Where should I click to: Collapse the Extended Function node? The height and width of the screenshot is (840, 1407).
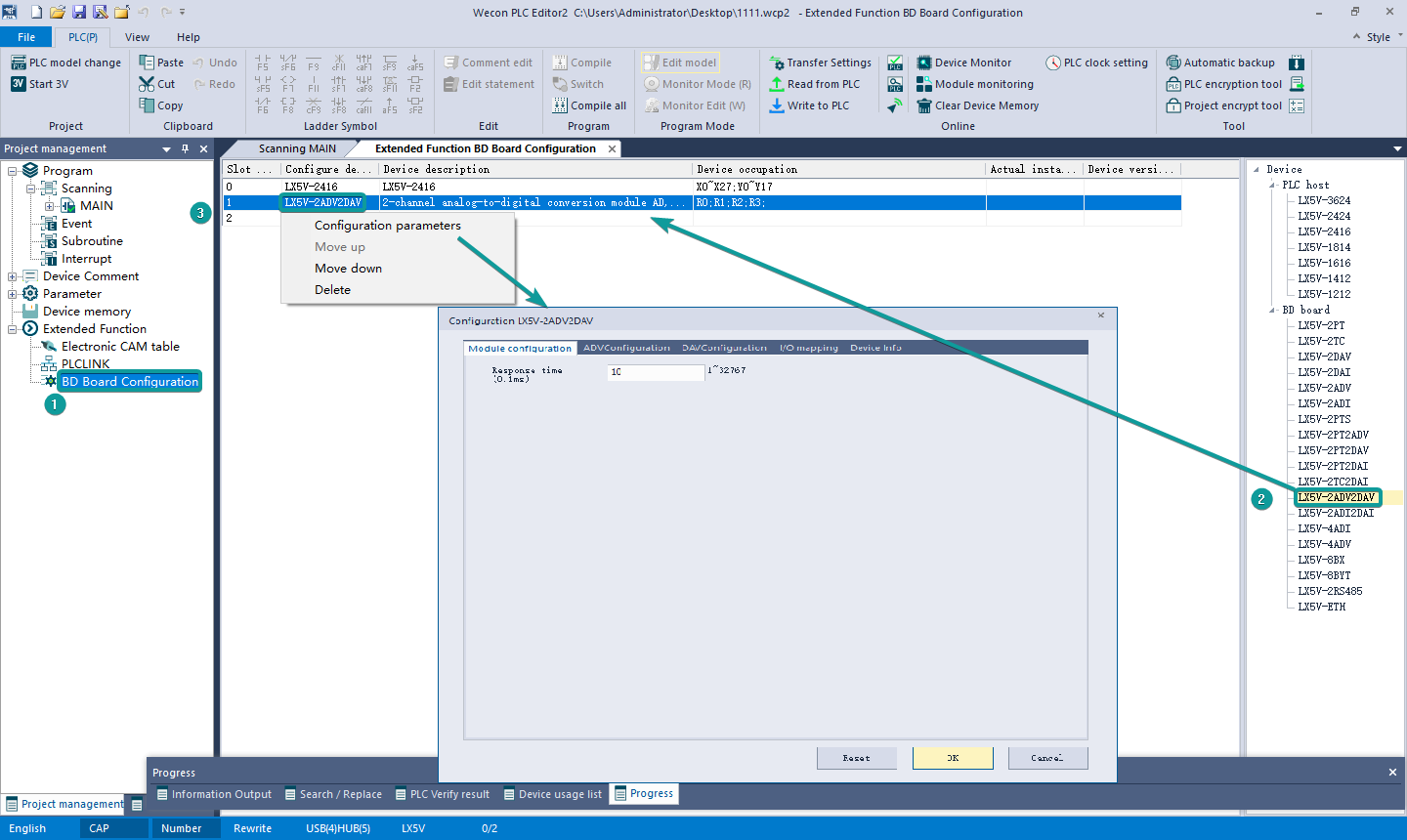coord(13,329)
